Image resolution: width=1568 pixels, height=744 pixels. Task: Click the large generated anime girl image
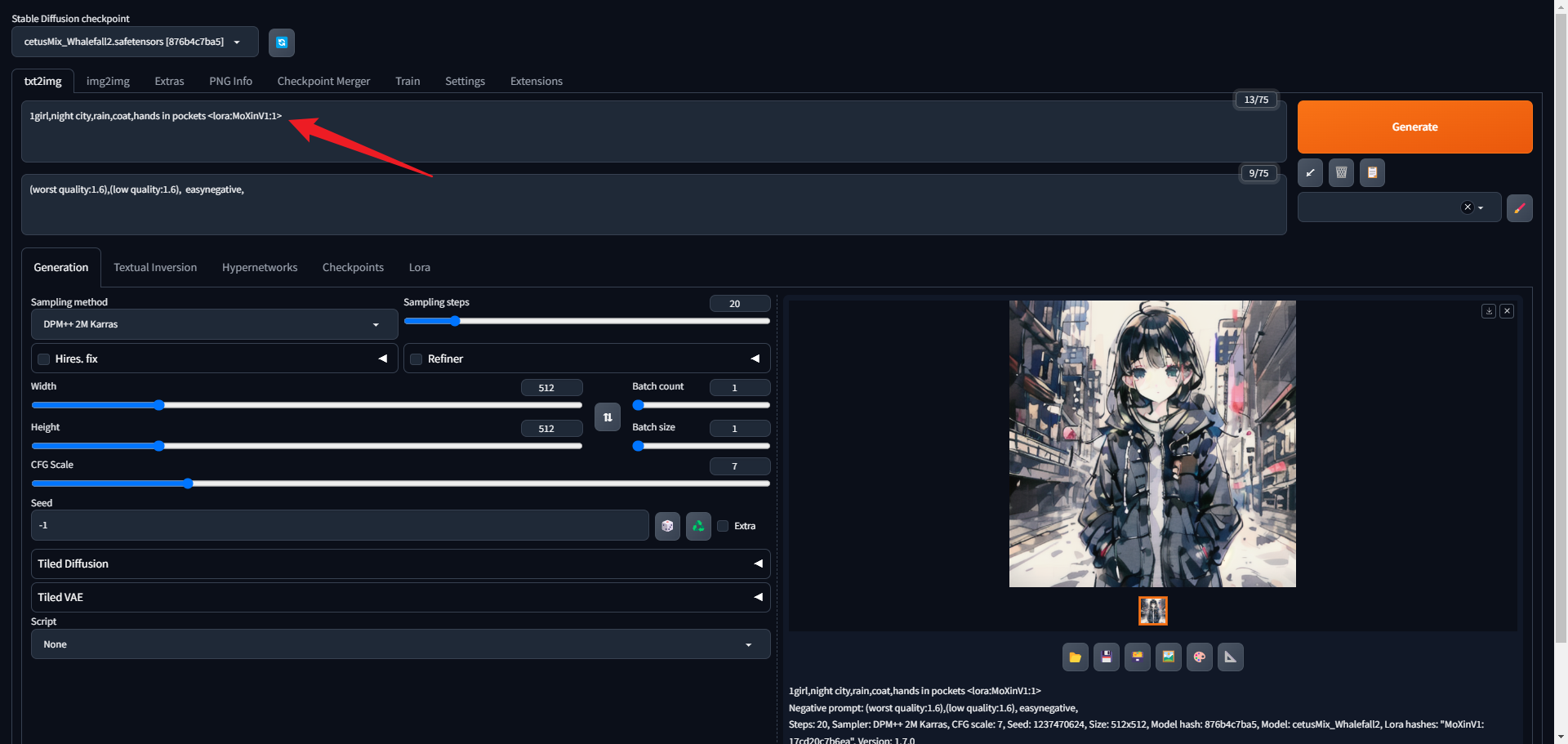pos(1152,443)
